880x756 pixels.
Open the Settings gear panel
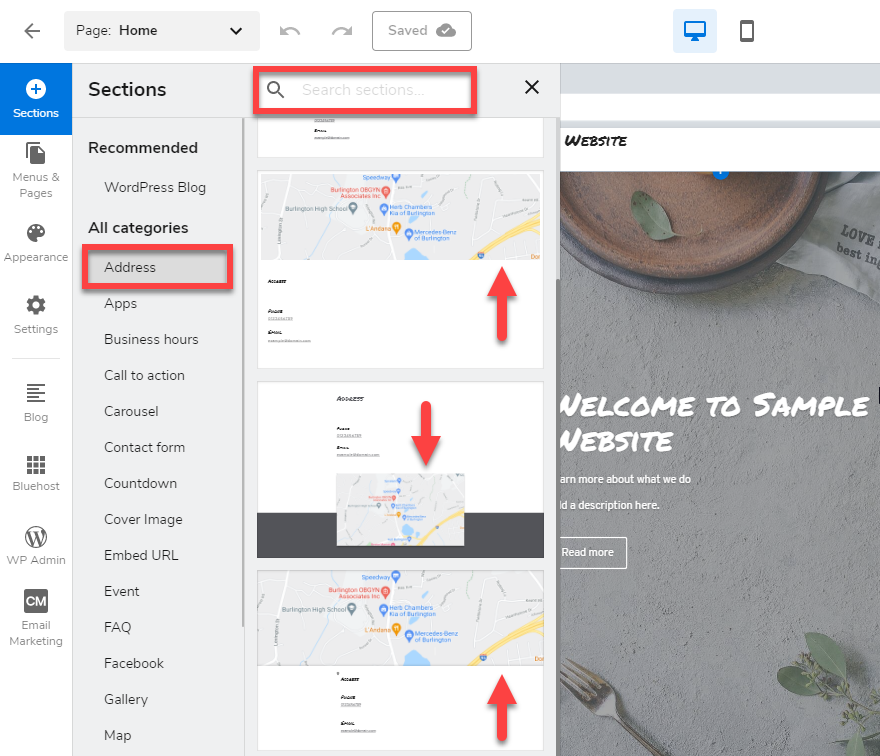36,315
